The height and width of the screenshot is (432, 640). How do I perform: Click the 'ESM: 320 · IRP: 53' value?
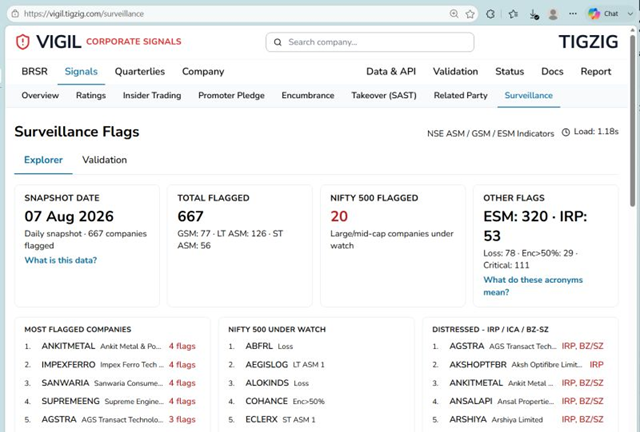535,226
